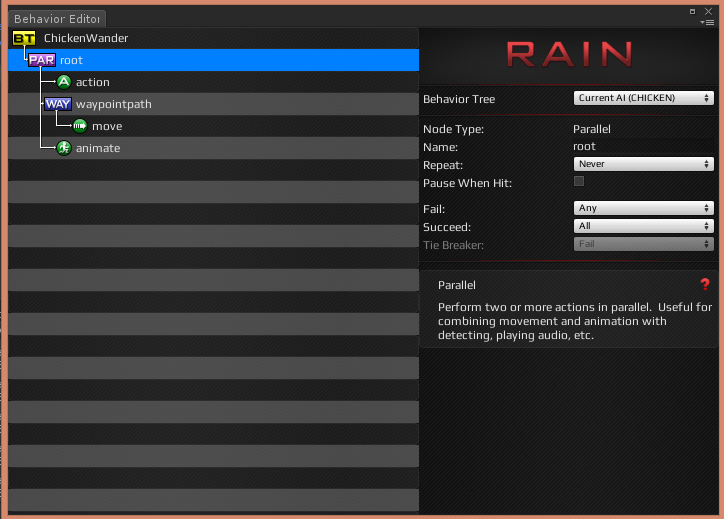Open the panel options menu icon
Screen dimensions: 724x519
tap(707, 22)
